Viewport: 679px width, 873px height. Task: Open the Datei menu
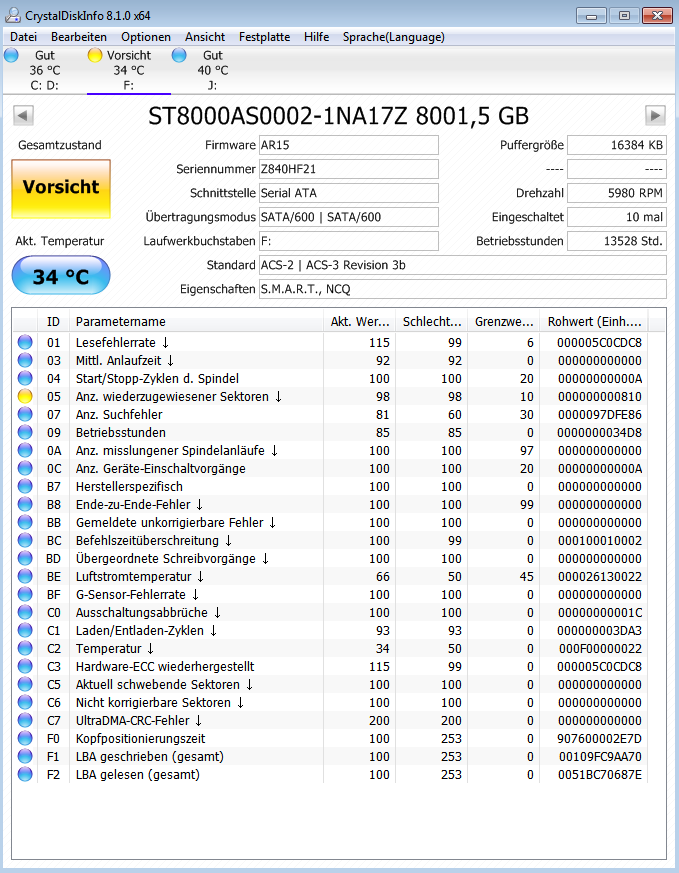point(23,37)
